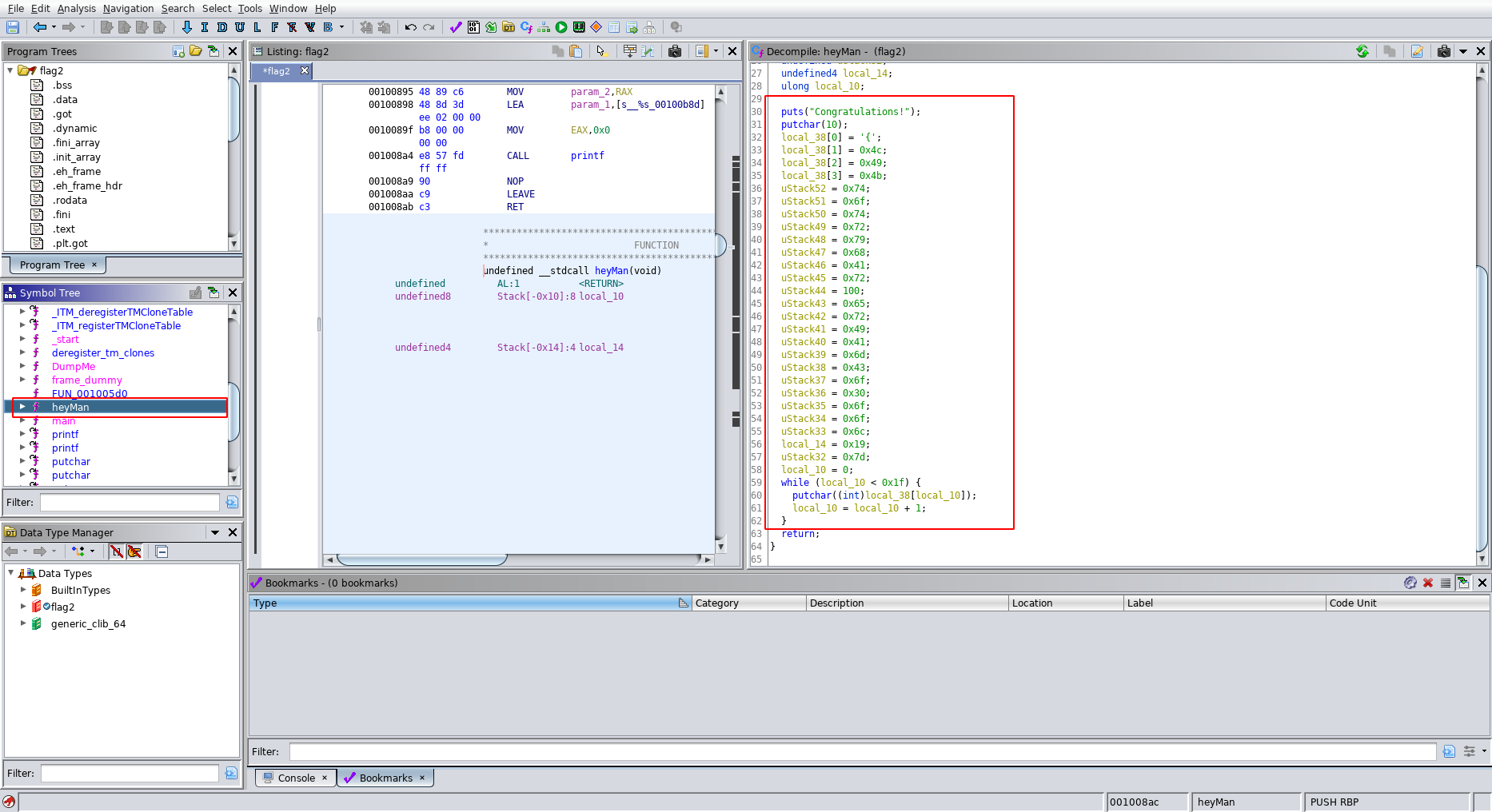Screen dimensions: 1492x812
Task: Open the Bytes viewer icon
Action: (473, 27)
